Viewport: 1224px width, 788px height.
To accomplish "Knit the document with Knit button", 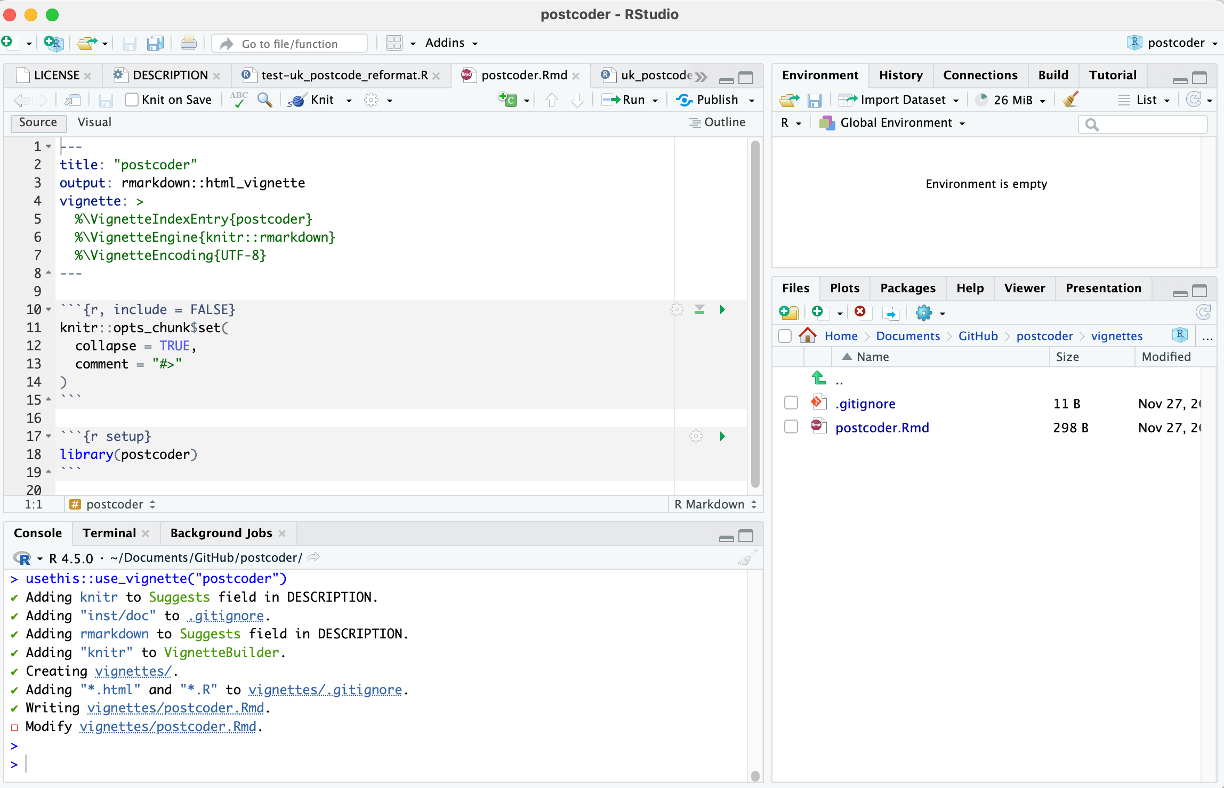I will (311, 100).
